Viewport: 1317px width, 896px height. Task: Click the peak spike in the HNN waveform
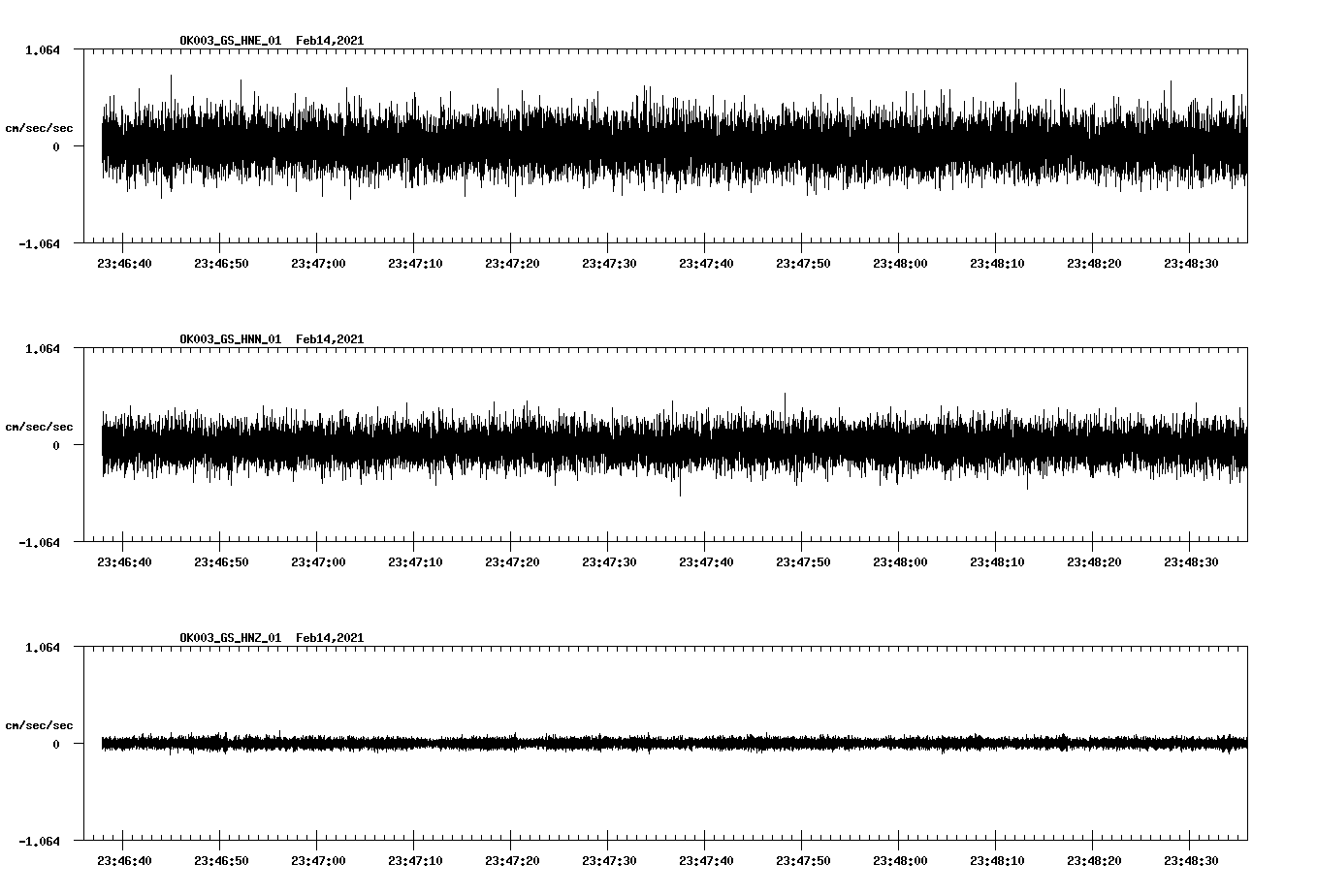(x=786, y=394)
